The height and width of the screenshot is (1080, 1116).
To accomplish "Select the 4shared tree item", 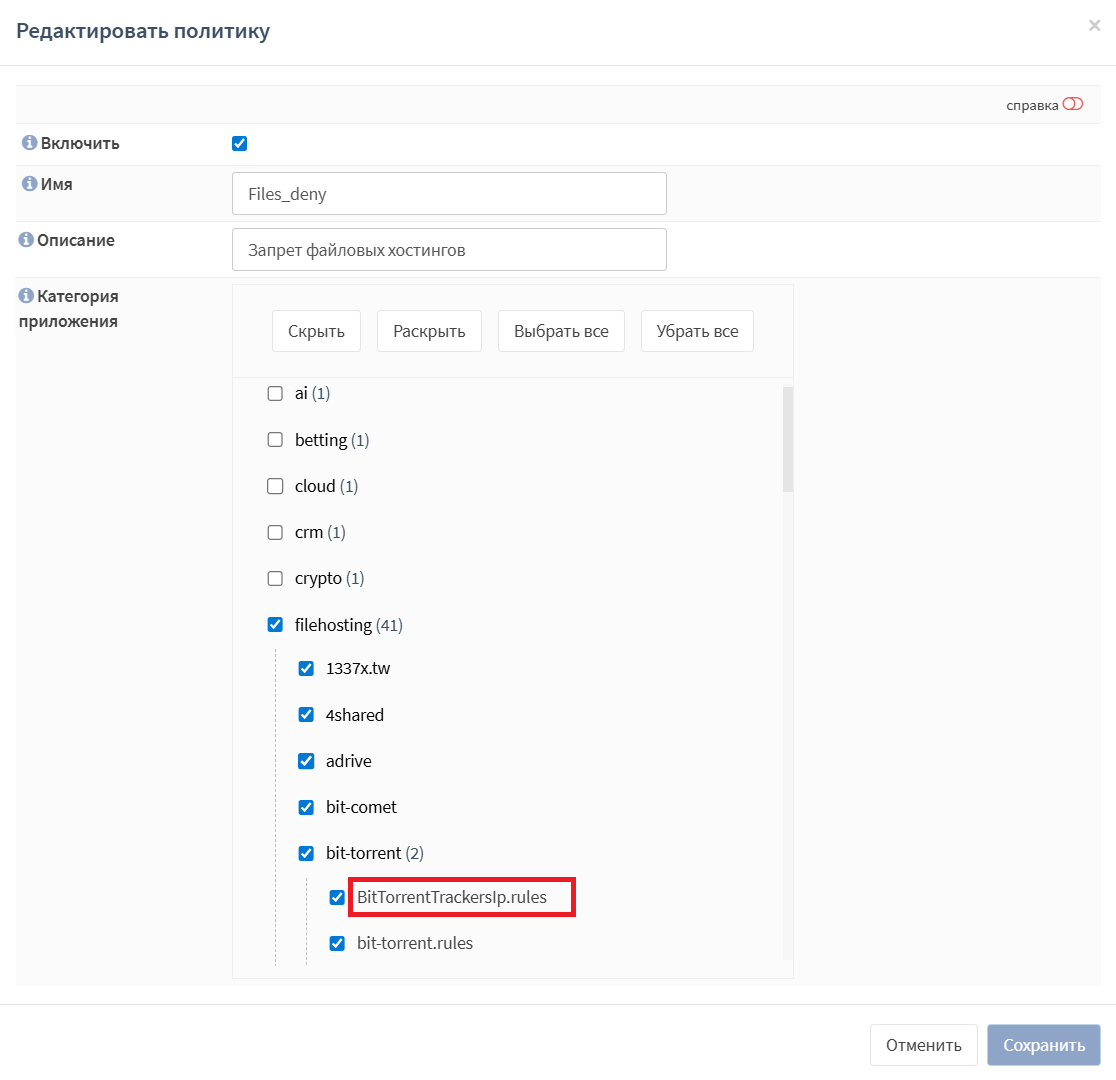I will [355, 715].
